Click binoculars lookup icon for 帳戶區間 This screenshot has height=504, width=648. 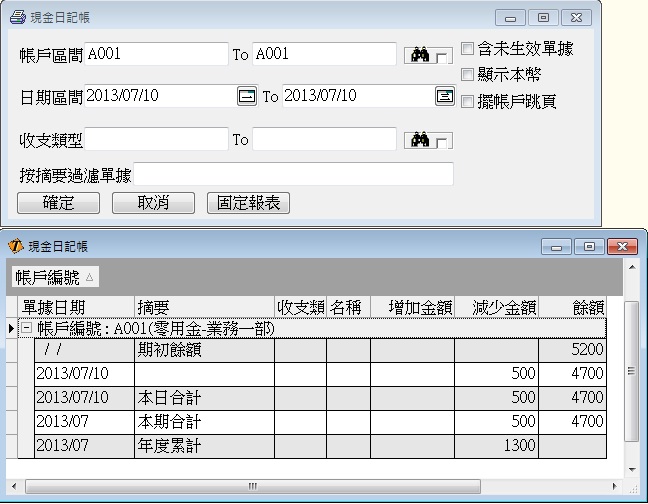pos(417,55)
